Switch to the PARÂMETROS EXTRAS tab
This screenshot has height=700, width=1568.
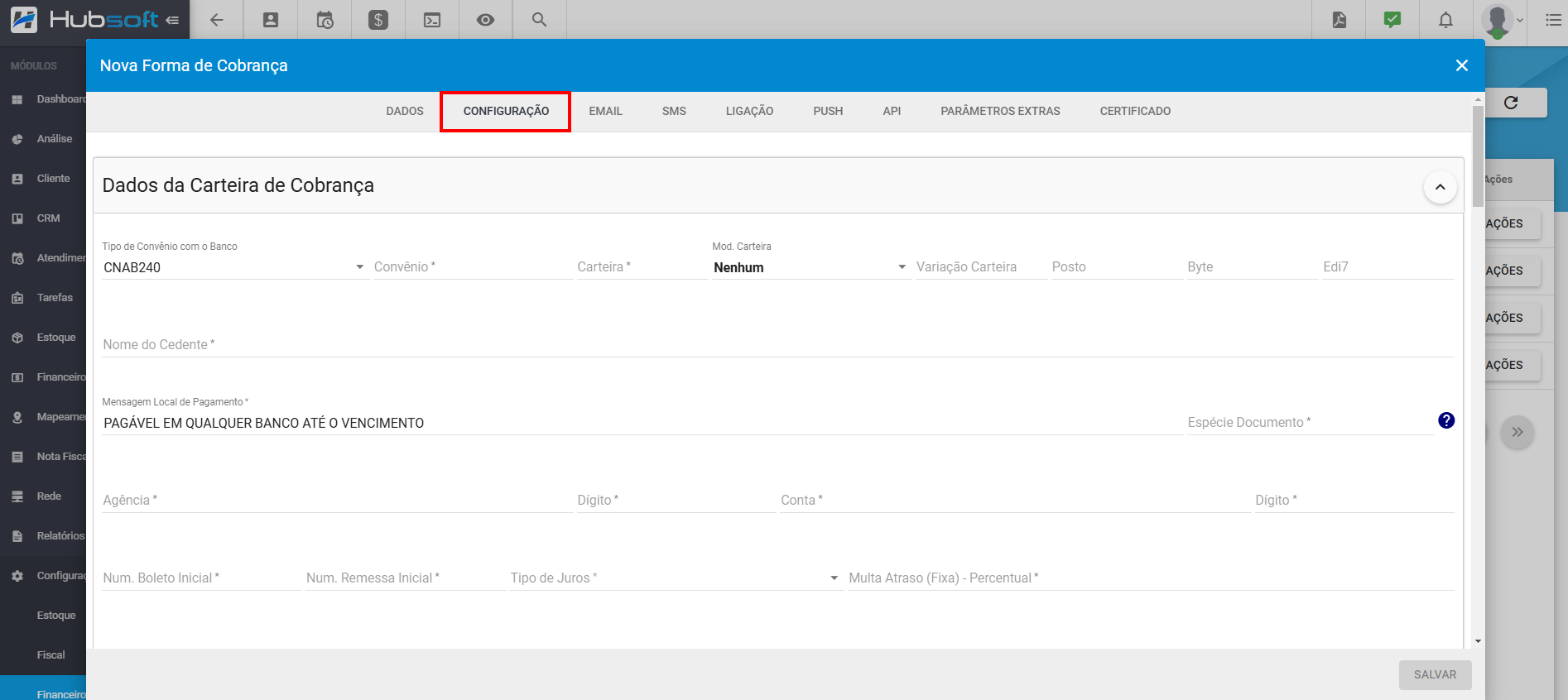click(1000, 111)
